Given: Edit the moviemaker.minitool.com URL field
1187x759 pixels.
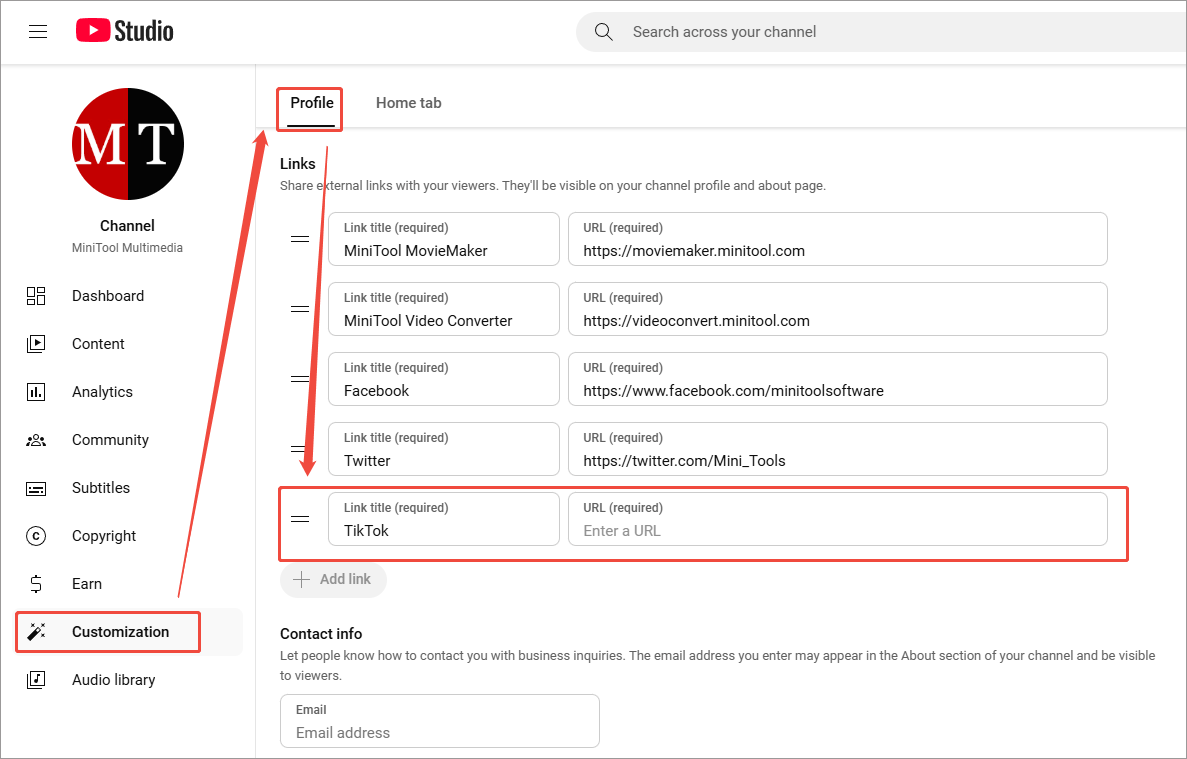Looking at the screenshot, I should (x=837, y=239).
